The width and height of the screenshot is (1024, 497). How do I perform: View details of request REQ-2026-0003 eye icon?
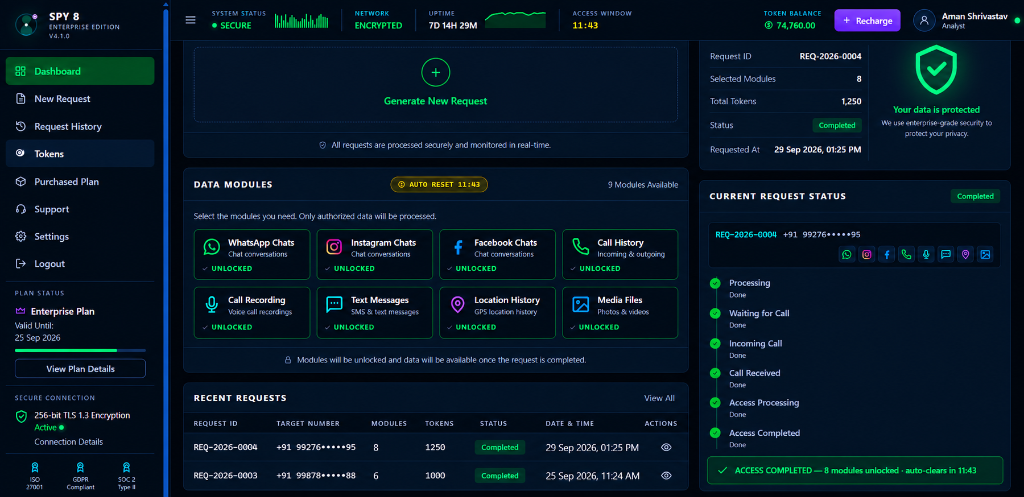666,475
